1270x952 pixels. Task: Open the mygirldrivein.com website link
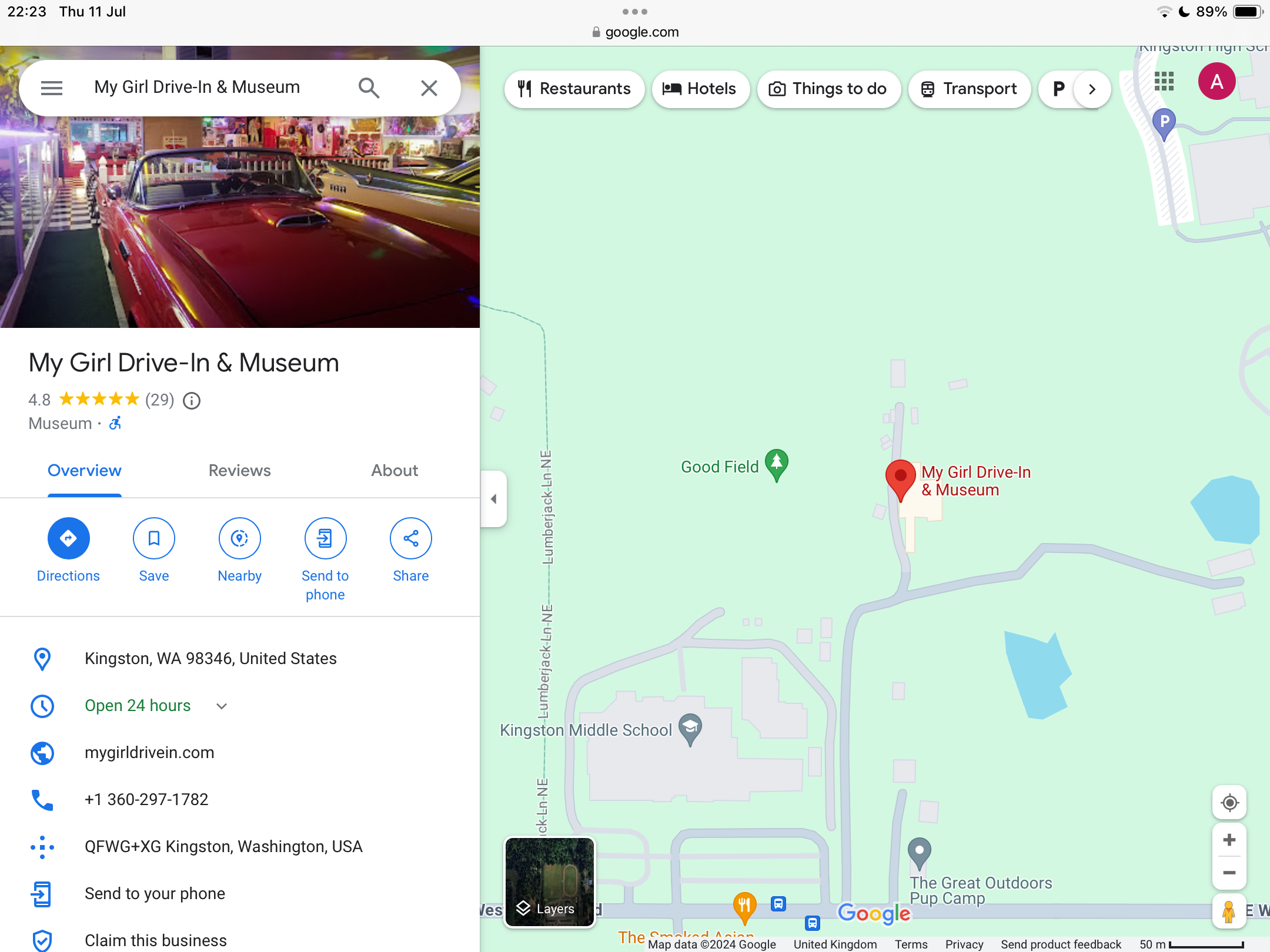[x=149, y=753]
